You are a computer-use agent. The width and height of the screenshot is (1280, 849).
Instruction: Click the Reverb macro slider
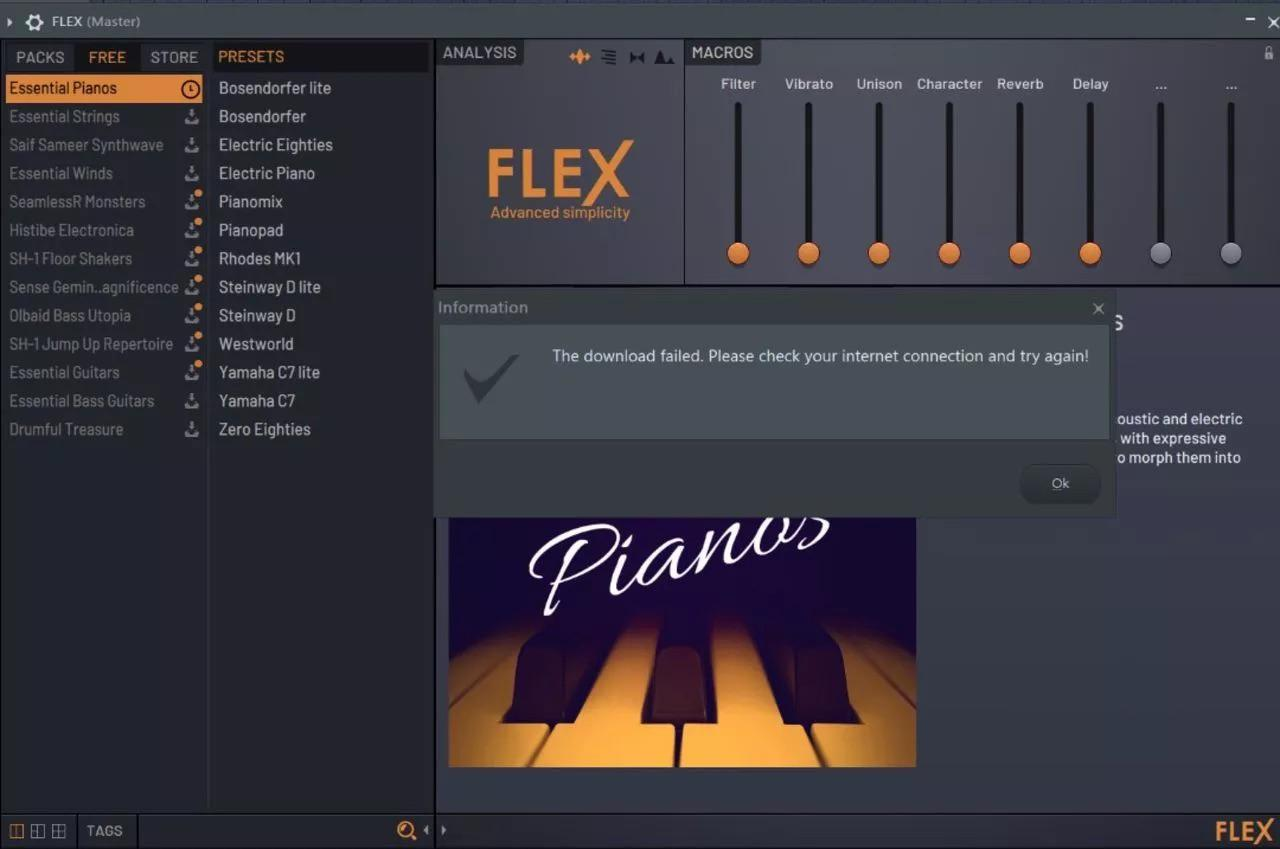(x=1019, y=253)
